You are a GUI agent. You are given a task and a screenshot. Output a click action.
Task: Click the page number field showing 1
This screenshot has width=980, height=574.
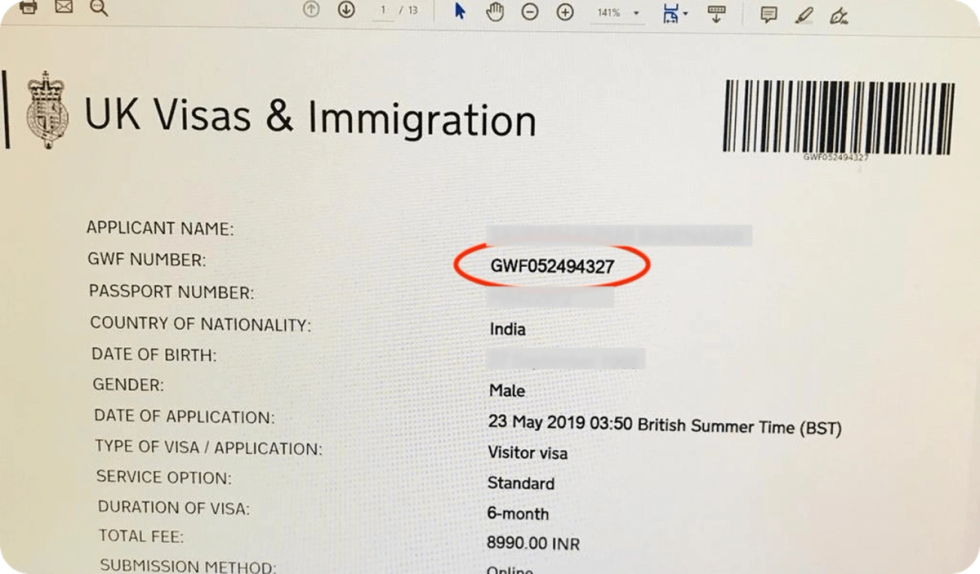coord(383,11)
